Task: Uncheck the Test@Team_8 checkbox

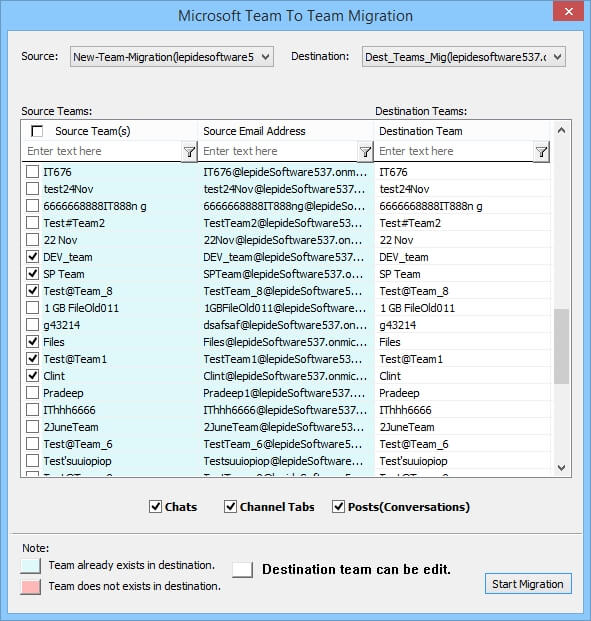Action: click(x=32, y=291)
